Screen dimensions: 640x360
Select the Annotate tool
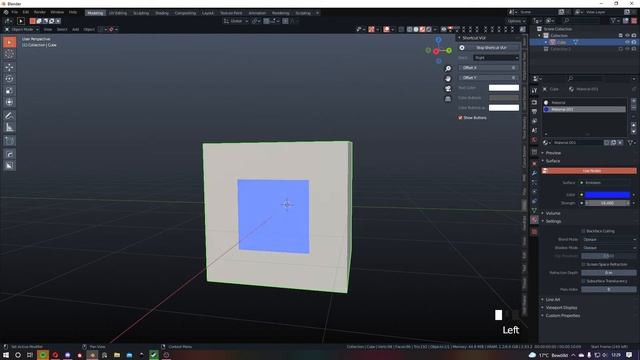point(9,116)
